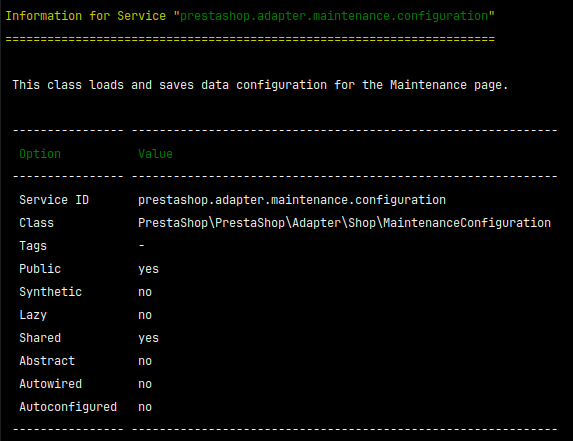
Task: Click the green service name in the heading
Action: (x=334, y=16)
